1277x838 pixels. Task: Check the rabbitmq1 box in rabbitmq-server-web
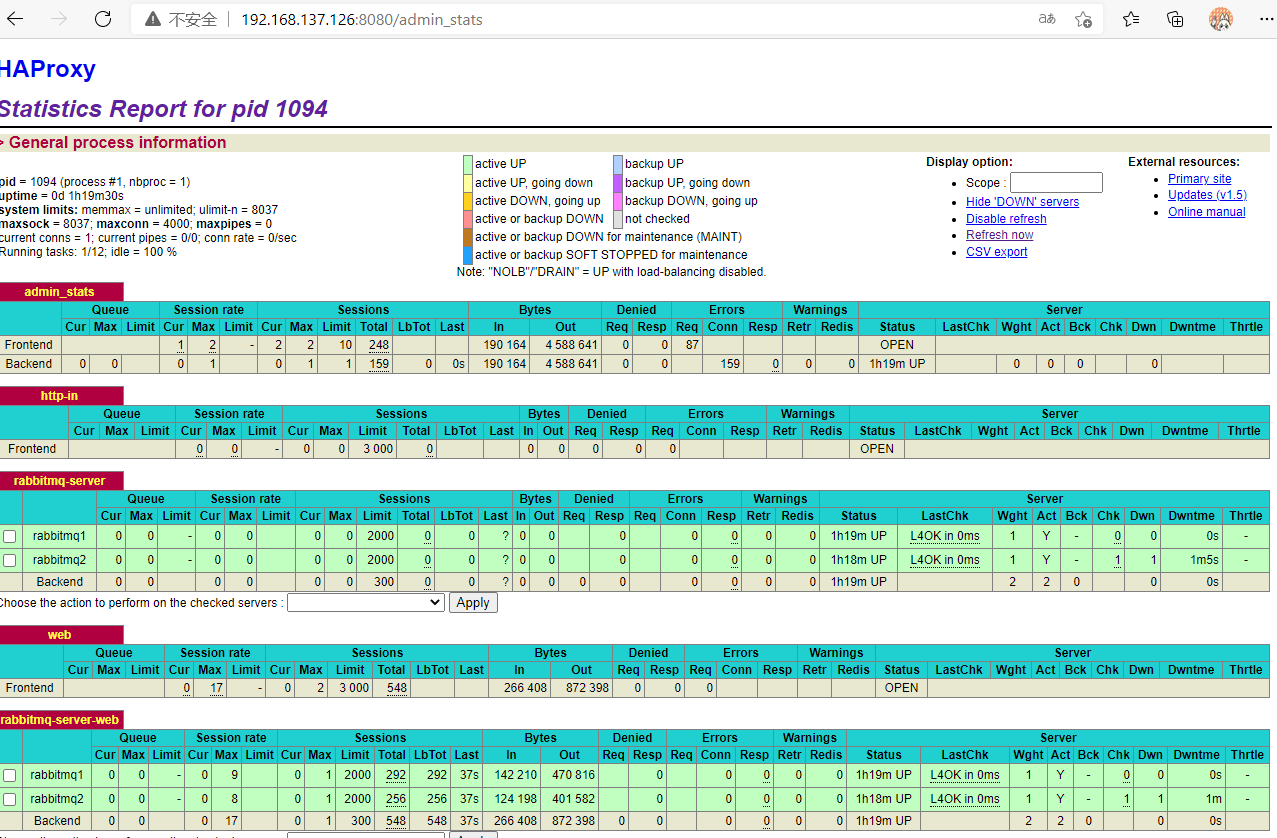(x=10, y=775)
